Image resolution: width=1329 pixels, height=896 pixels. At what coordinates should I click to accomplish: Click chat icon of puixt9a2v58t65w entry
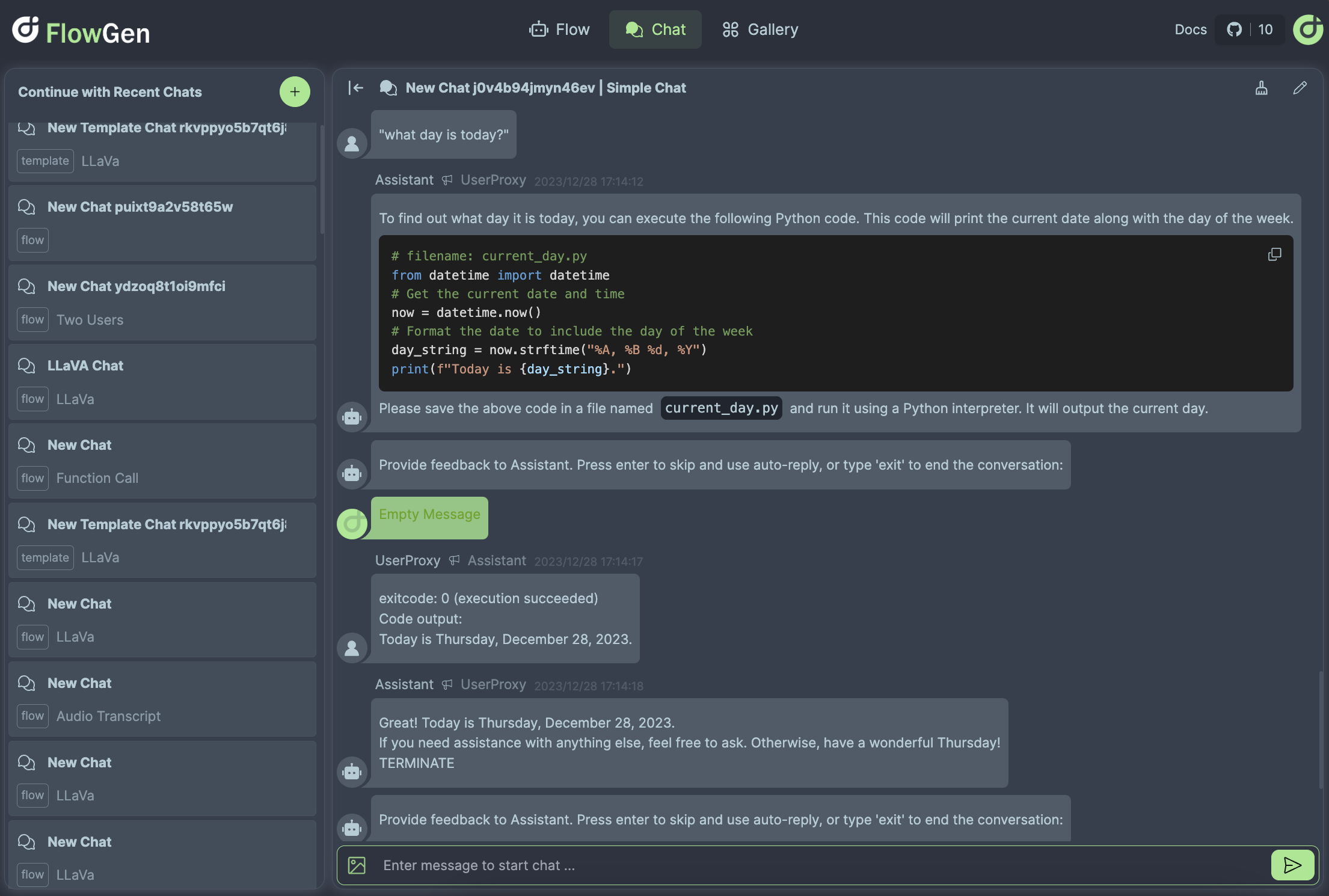tap(26, 207)
